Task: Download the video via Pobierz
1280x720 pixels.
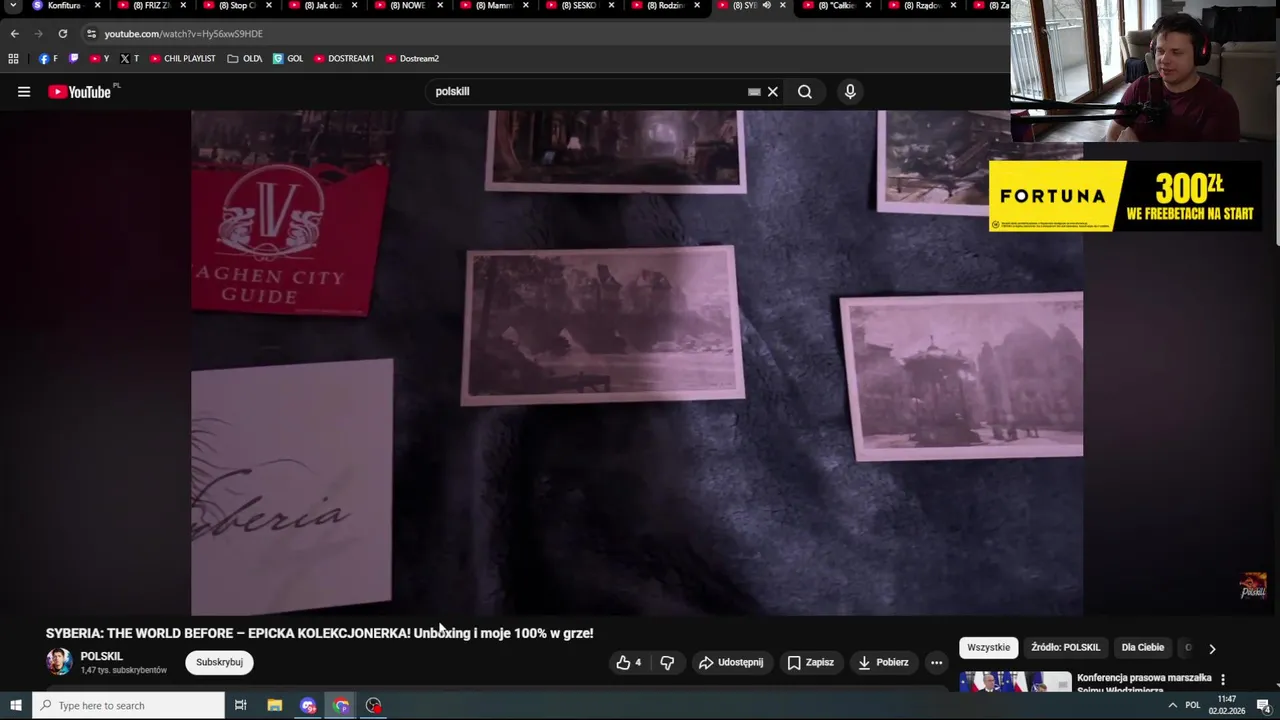Action: pyautogui.click(x=883, y=662)
